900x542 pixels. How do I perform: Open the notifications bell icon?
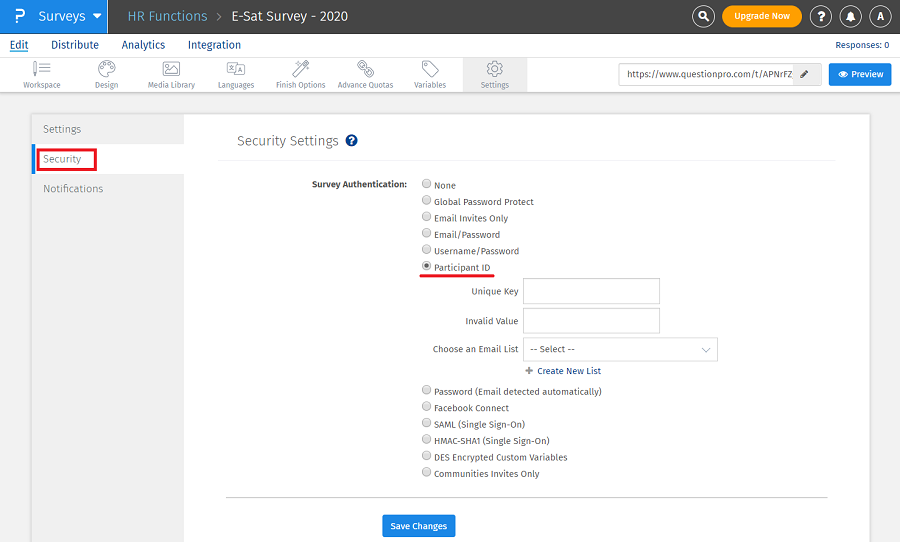[x=850, y=16]
